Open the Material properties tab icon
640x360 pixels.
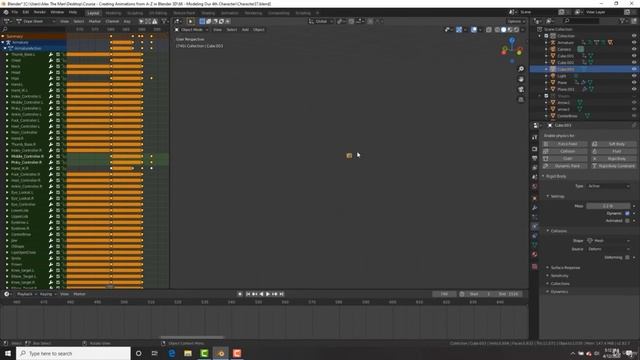pos(535,254)
